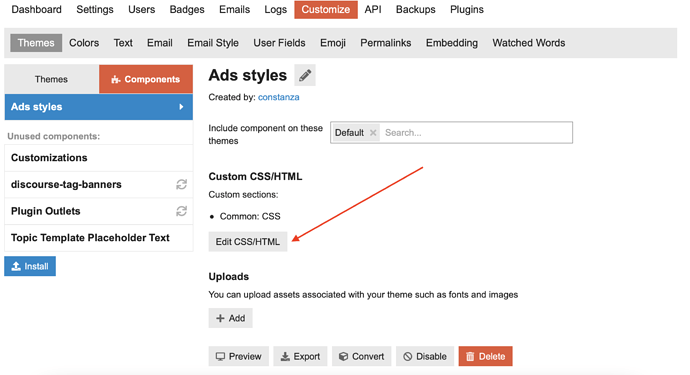This screenshot has width=690, height=375.
Task: Switch to the Emoji sub-tab
Action: coord(333,43)
